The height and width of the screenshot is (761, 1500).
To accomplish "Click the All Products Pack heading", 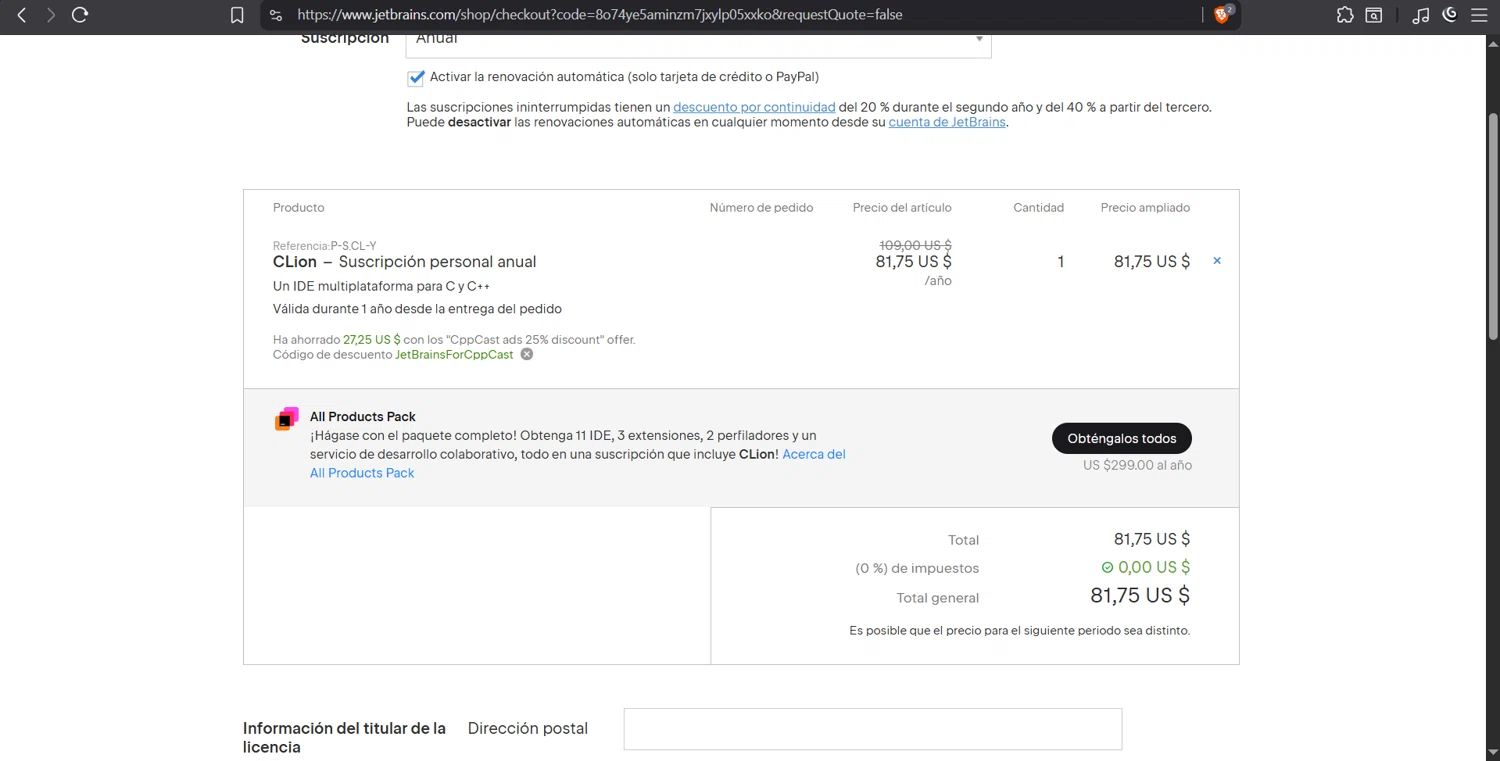I will 363,417.
